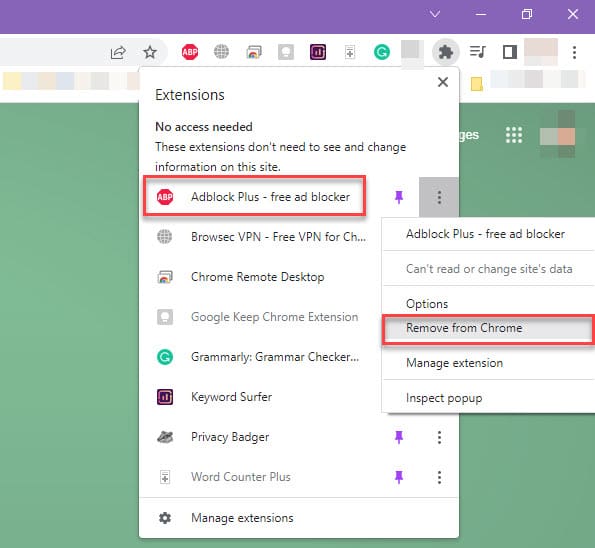Open Chrome three-dot main menu
This screenshot has height=548, width=595.
pos(575,52)
